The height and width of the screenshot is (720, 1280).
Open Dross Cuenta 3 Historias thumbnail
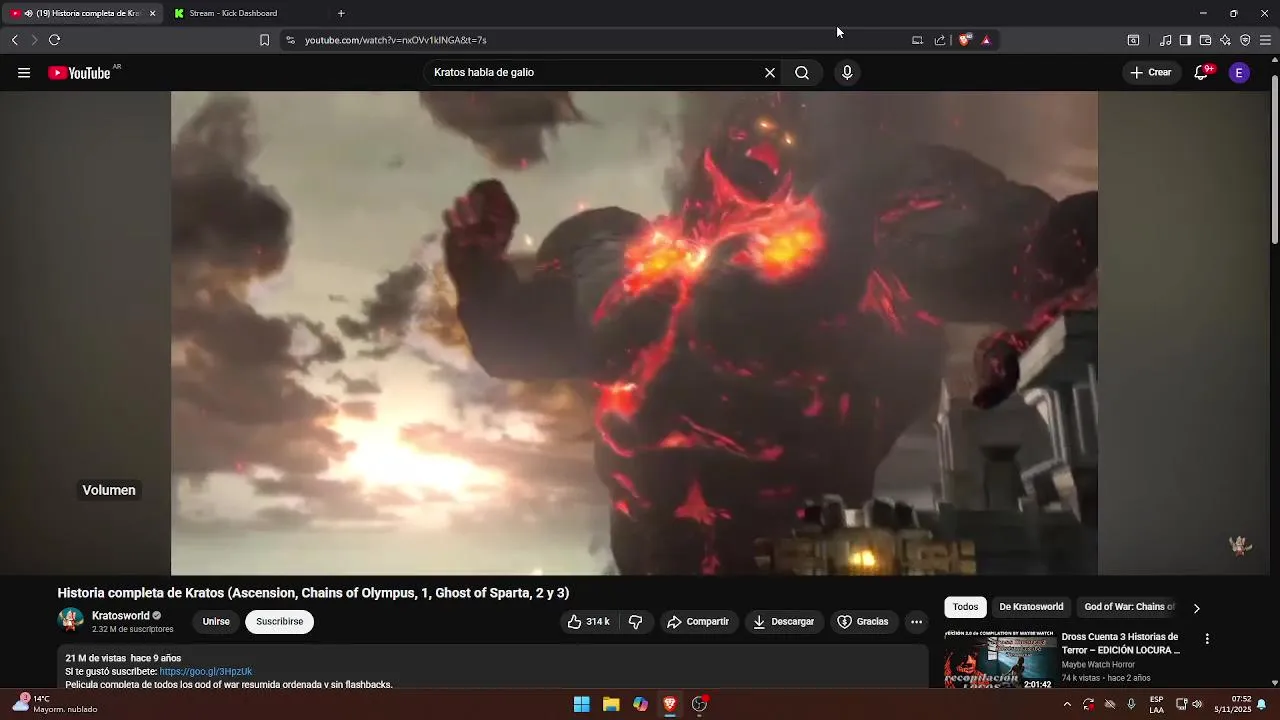click(x=999, y=659)
